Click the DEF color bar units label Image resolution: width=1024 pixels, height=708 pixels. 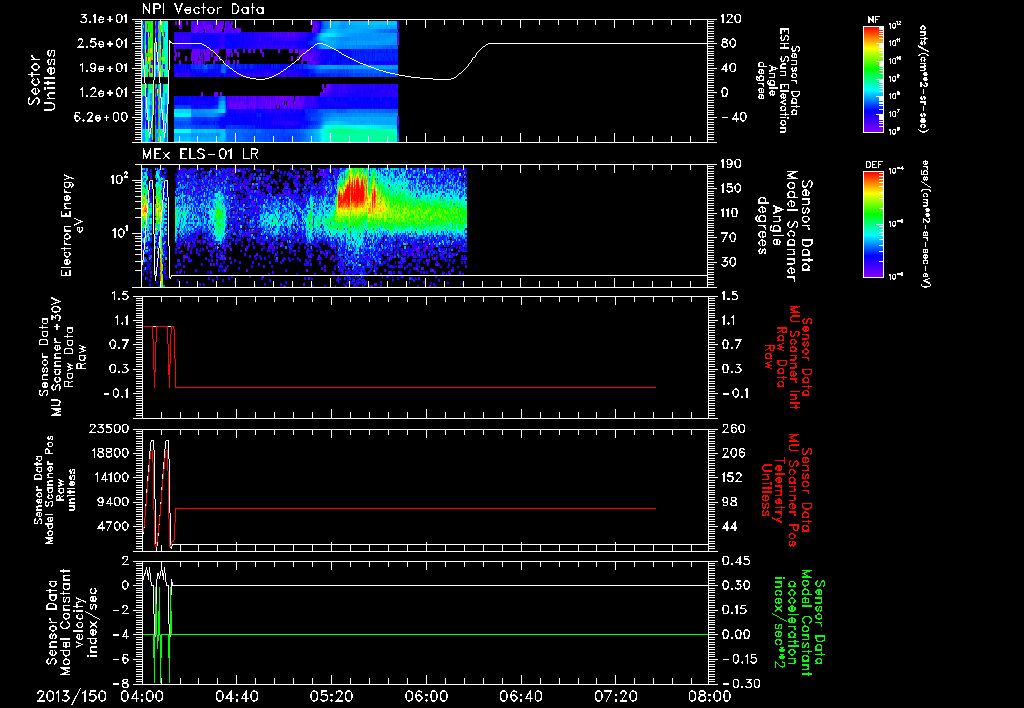point(925,224)
